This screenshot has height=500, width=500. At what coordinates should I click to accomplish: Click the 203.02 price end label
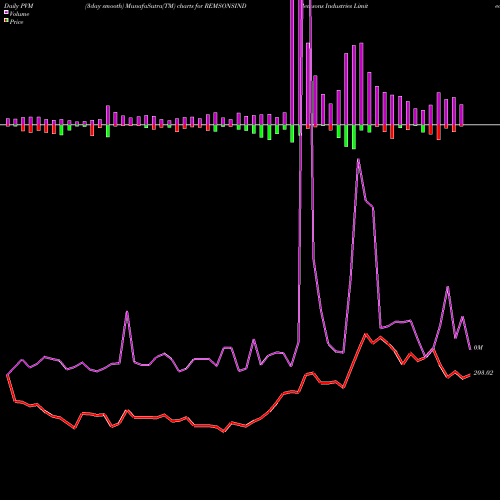(483, 373)
